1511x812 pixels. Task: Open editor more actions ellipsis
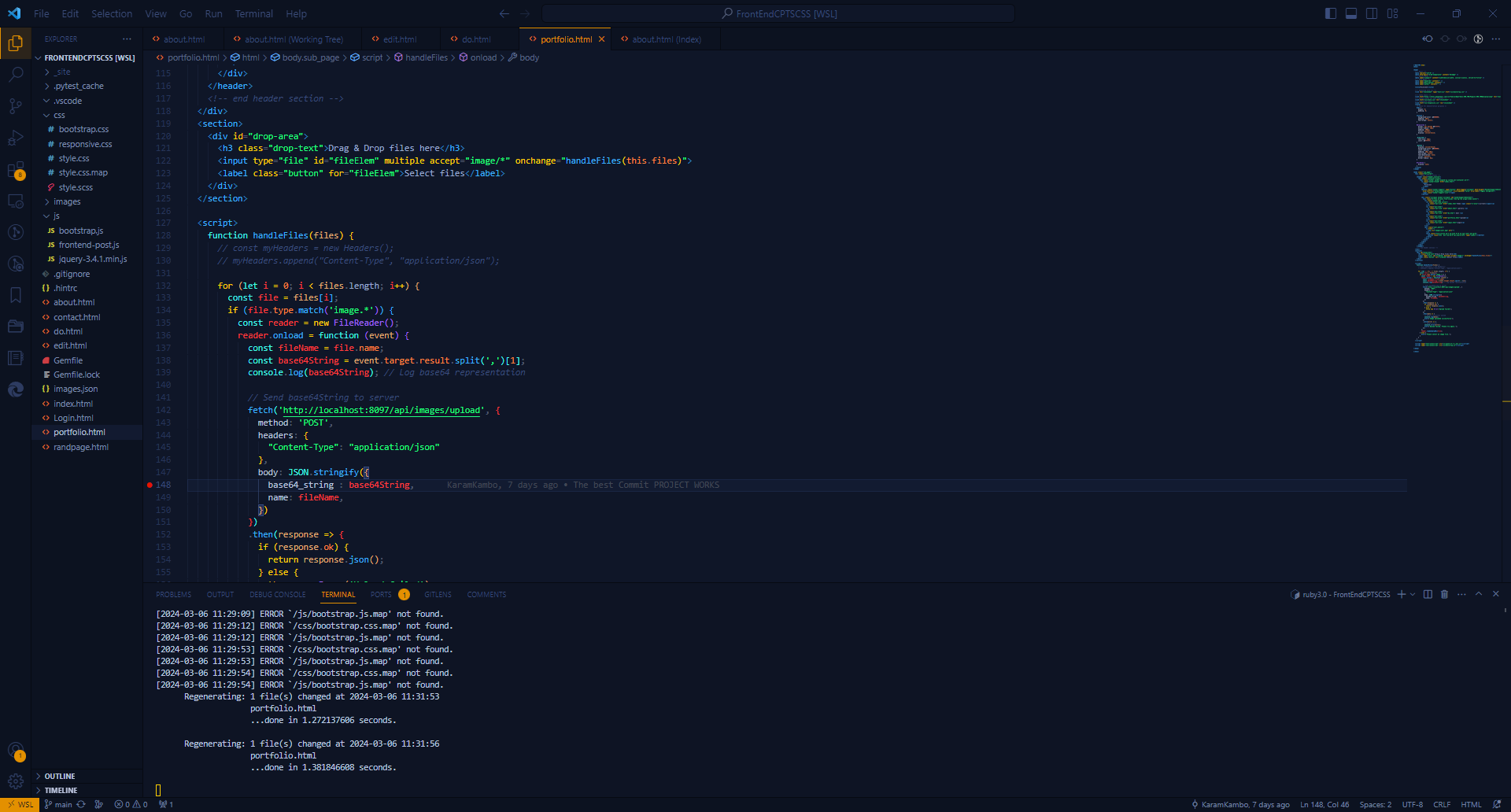[1496, 39]
